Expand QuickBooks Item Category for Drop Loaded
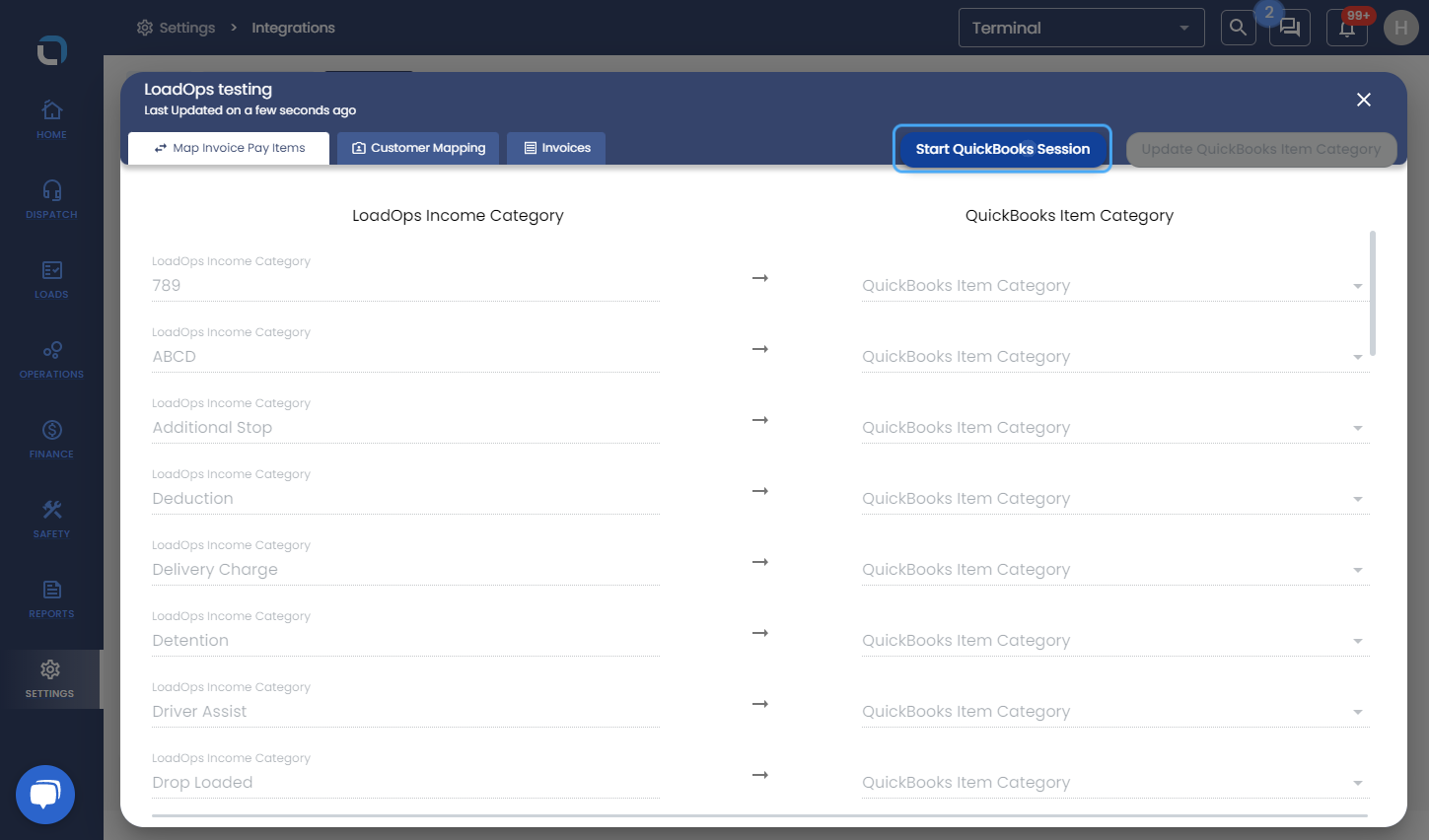 point(1115,783)
